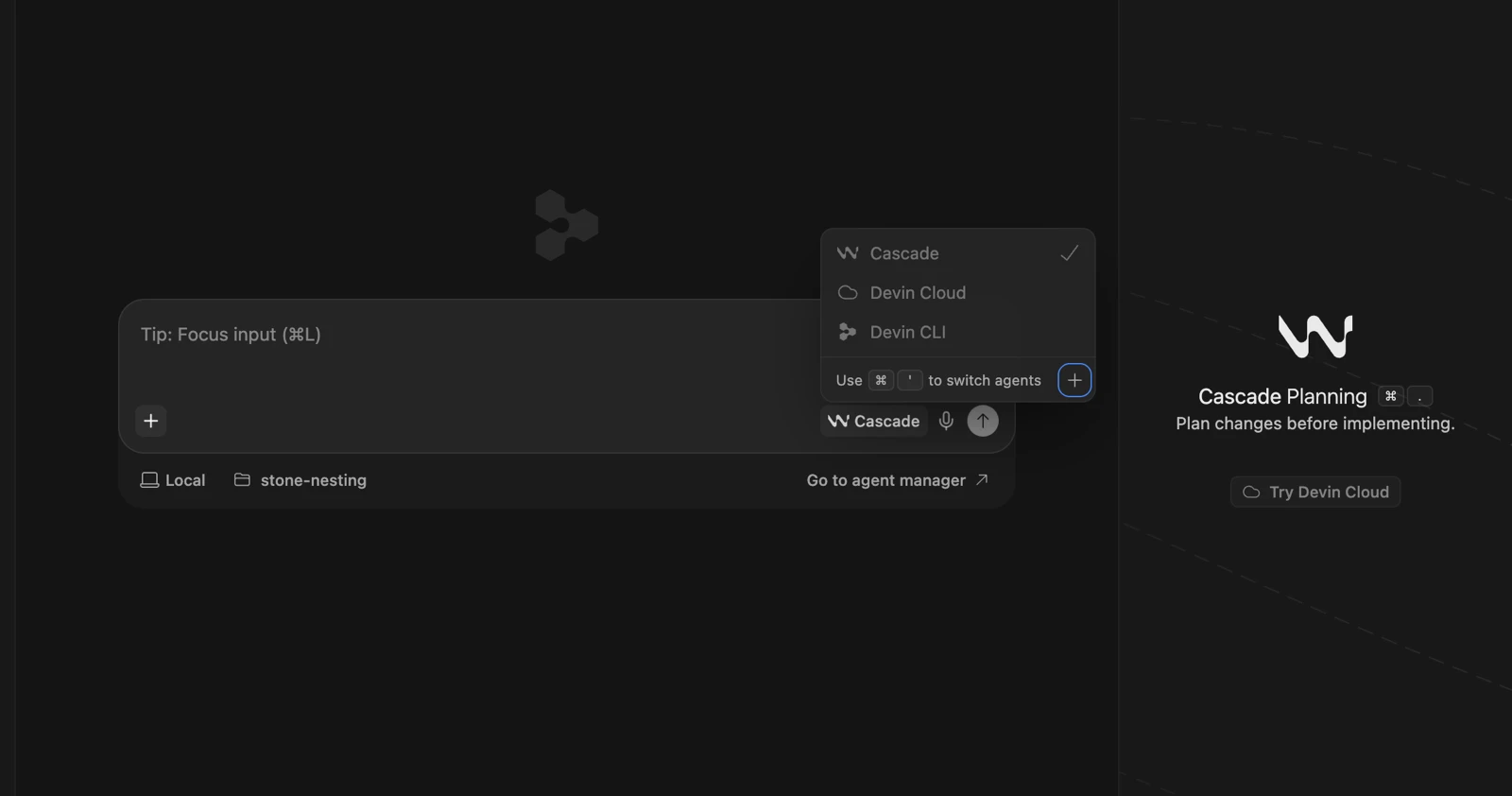Viewport: 1512px width, 796px height.
Task: Click the cloud icon beside Devin Cloud
Action: coord(848,293)
